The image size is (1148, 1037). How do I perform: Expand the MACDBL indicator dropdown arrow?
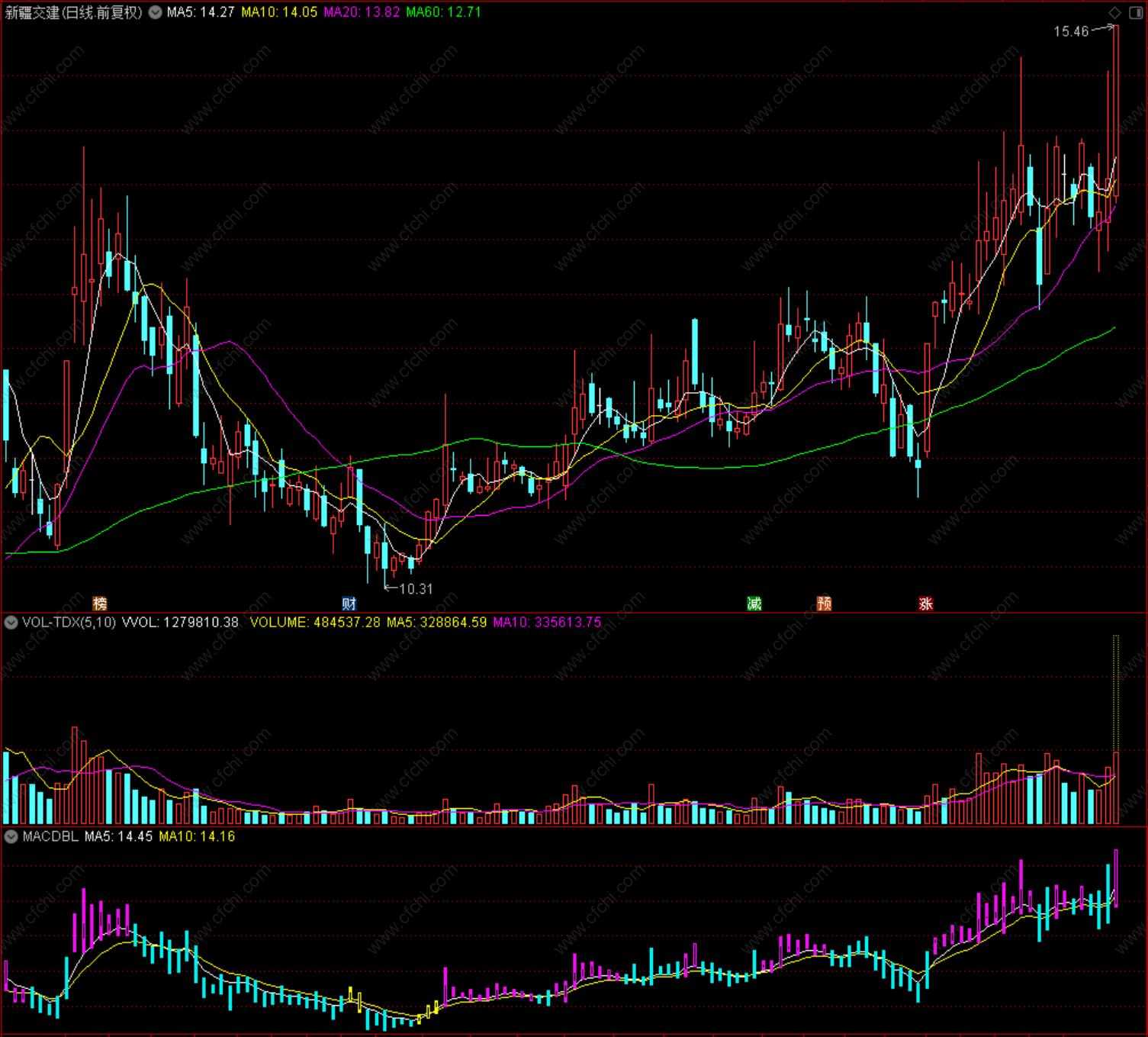11,836
